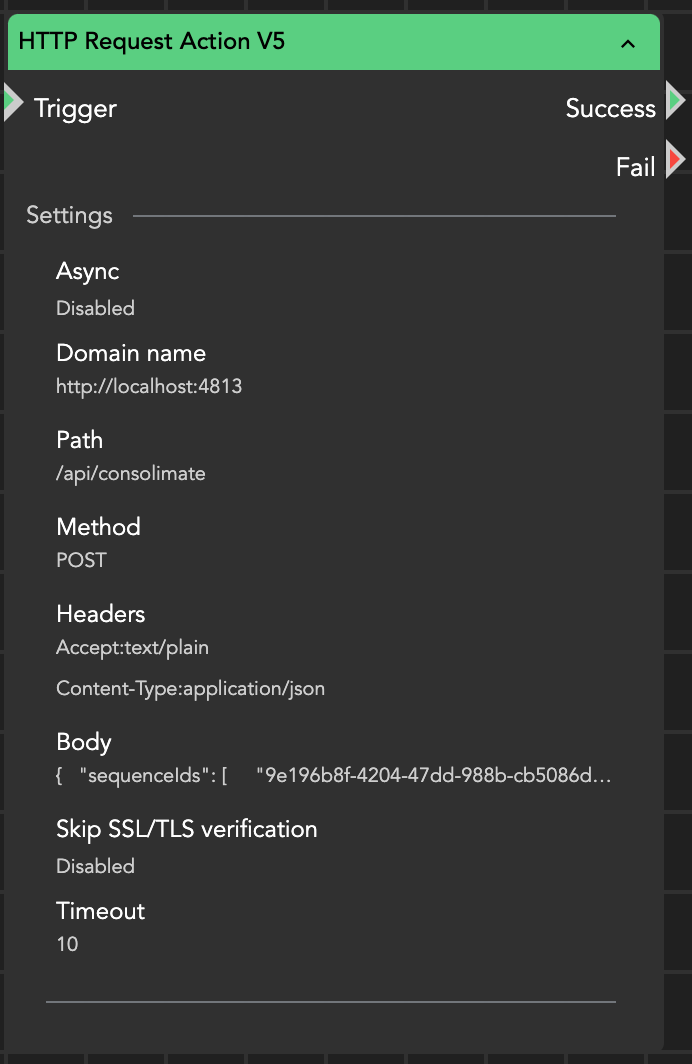
Task: Toggle the Async Disabled setting
Action: point(95,308)
